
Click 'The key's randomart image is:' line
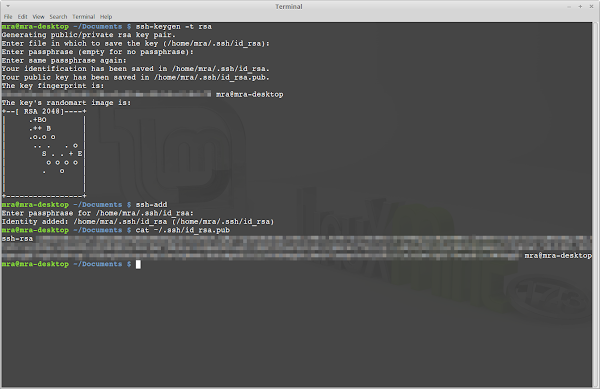66,103
